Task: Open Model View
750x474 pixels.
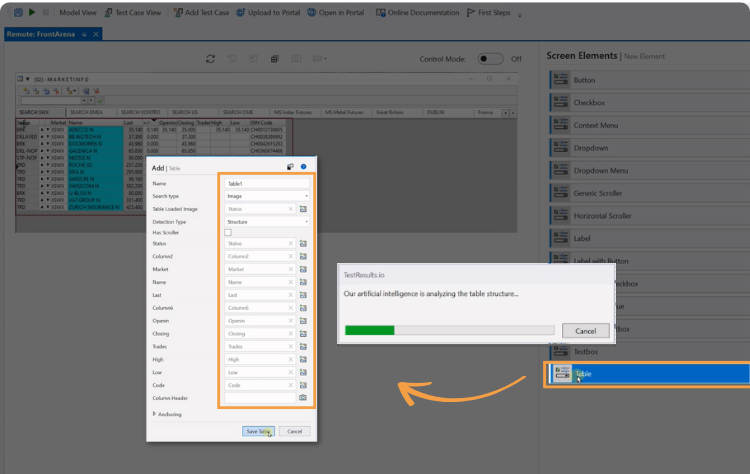Action: coord(77,12)
